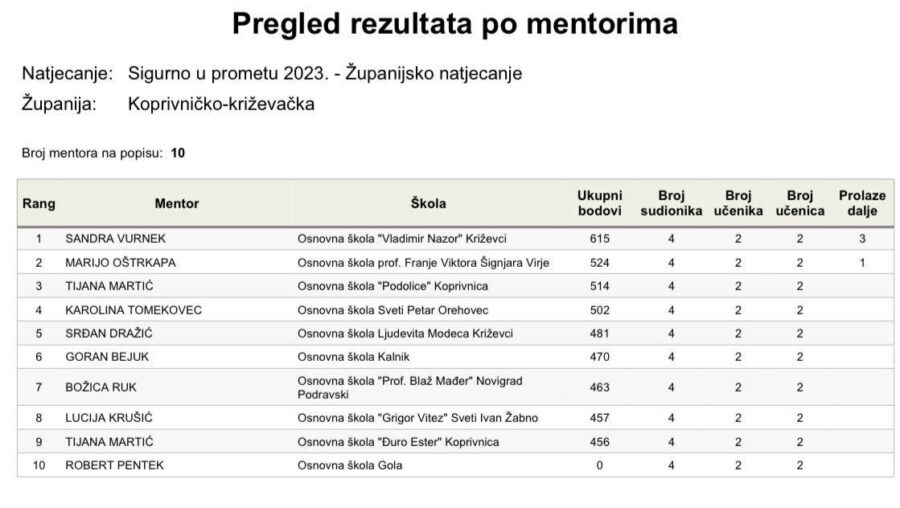This screenshot has height=508, width=900.
Task: Click the 'Broj učenica' column header
Action: 800,203
